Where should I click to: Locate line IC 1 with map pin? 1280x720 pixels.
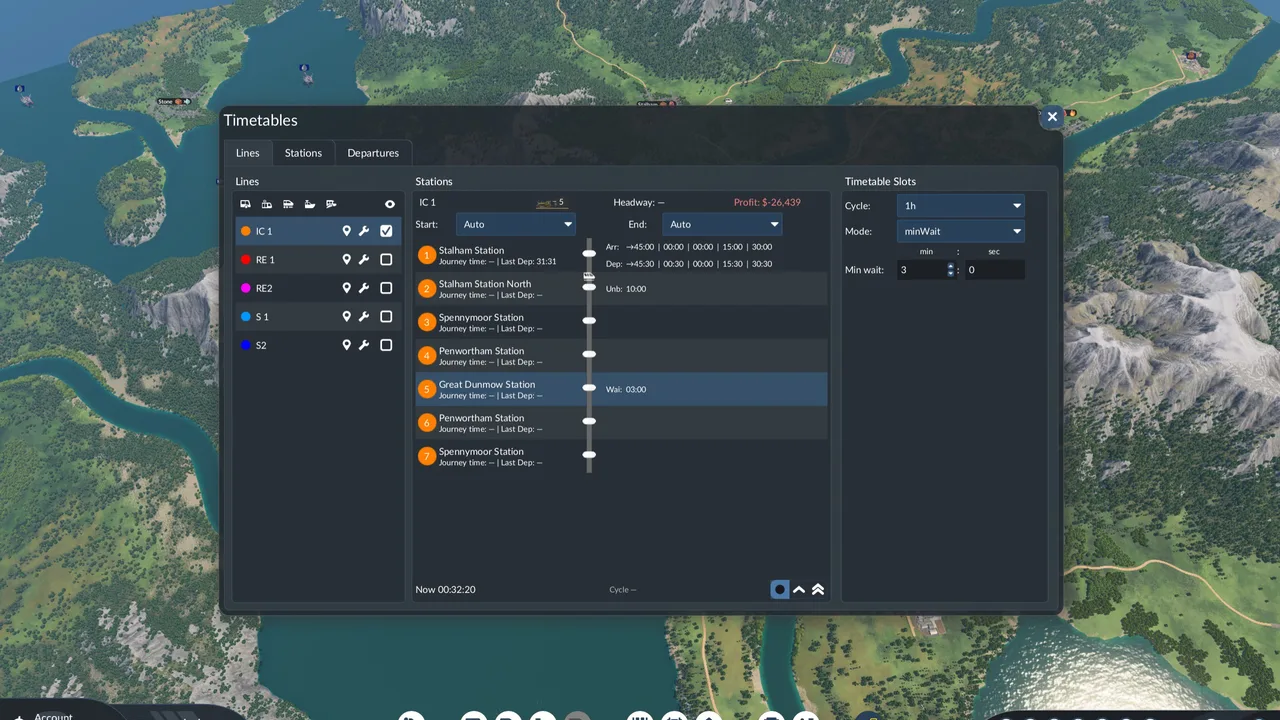pos(347,231)
